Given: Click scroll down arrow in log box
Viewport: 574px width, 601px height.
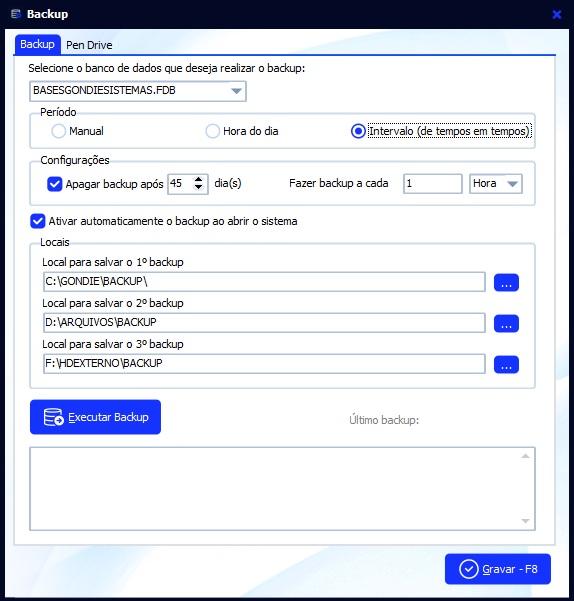Looking at the screenshot, I should coord(525,521).
